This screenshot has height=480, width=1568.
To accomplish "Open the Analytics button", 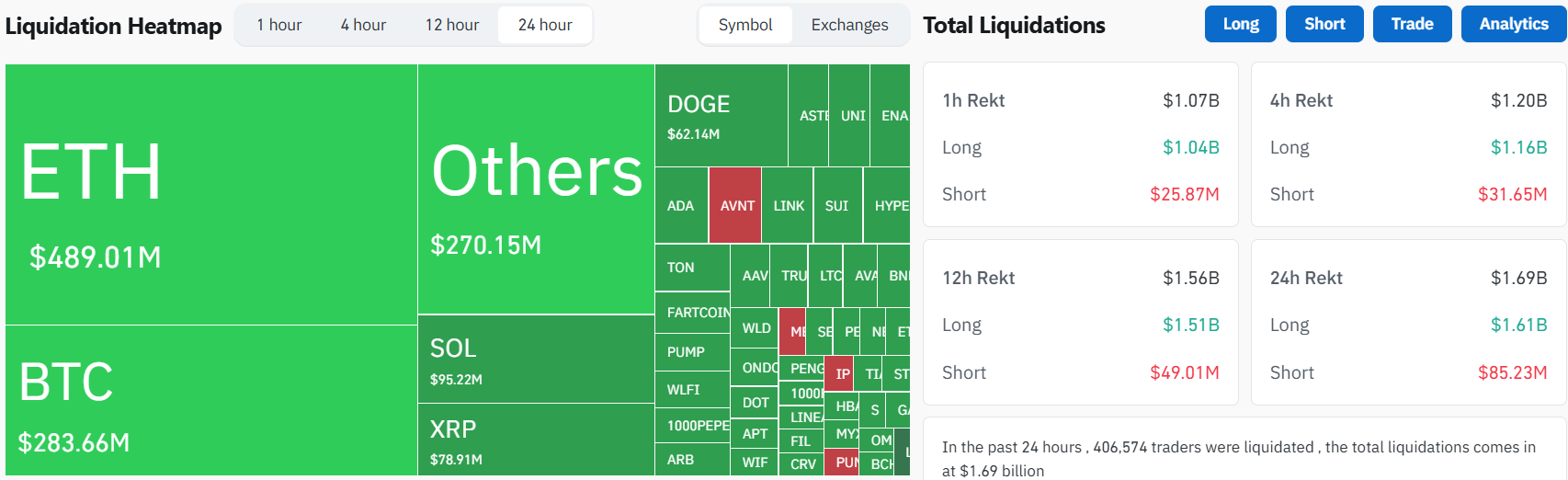I will (x=1514, y=24).
